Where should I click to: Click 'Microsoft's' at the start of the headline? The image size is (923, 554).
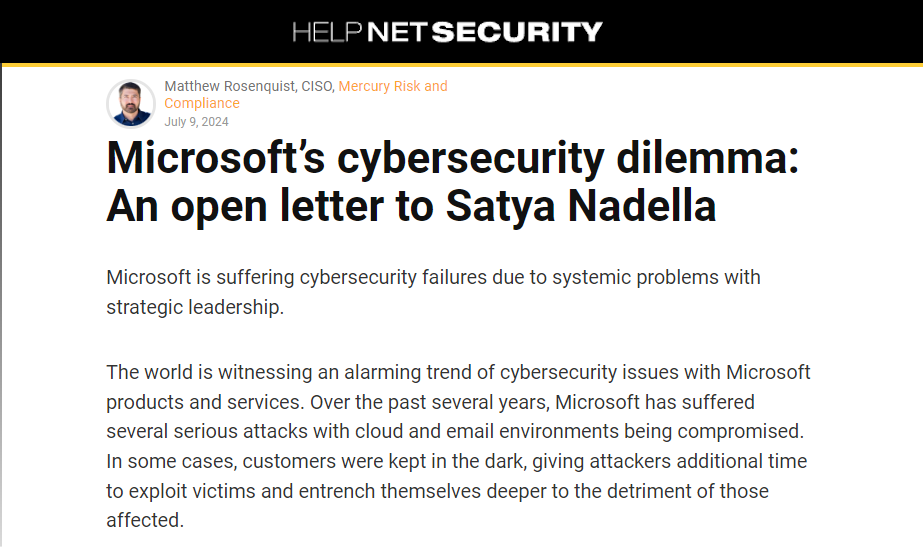point(215,158)
